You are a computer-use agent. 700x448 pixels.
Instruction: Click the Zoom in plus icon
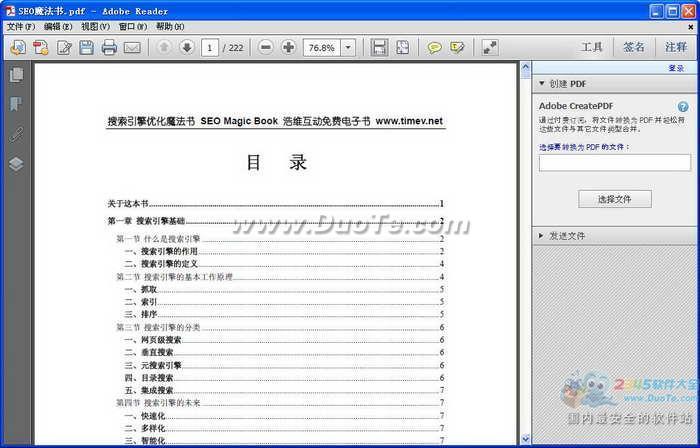tap(289, 47)
